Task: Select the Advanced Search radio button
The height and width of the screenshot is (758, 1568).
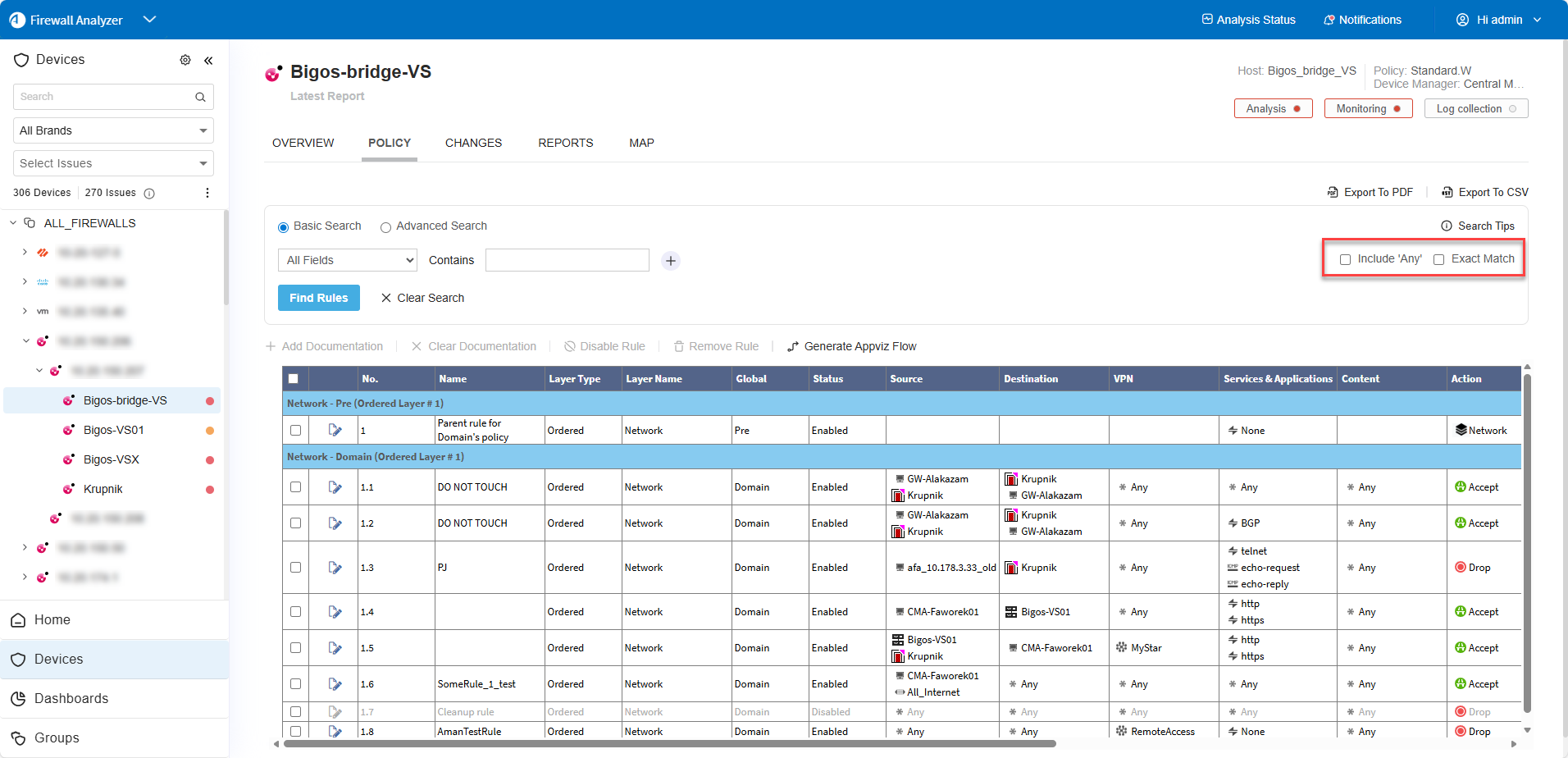Action: click(x=385, y=227)
